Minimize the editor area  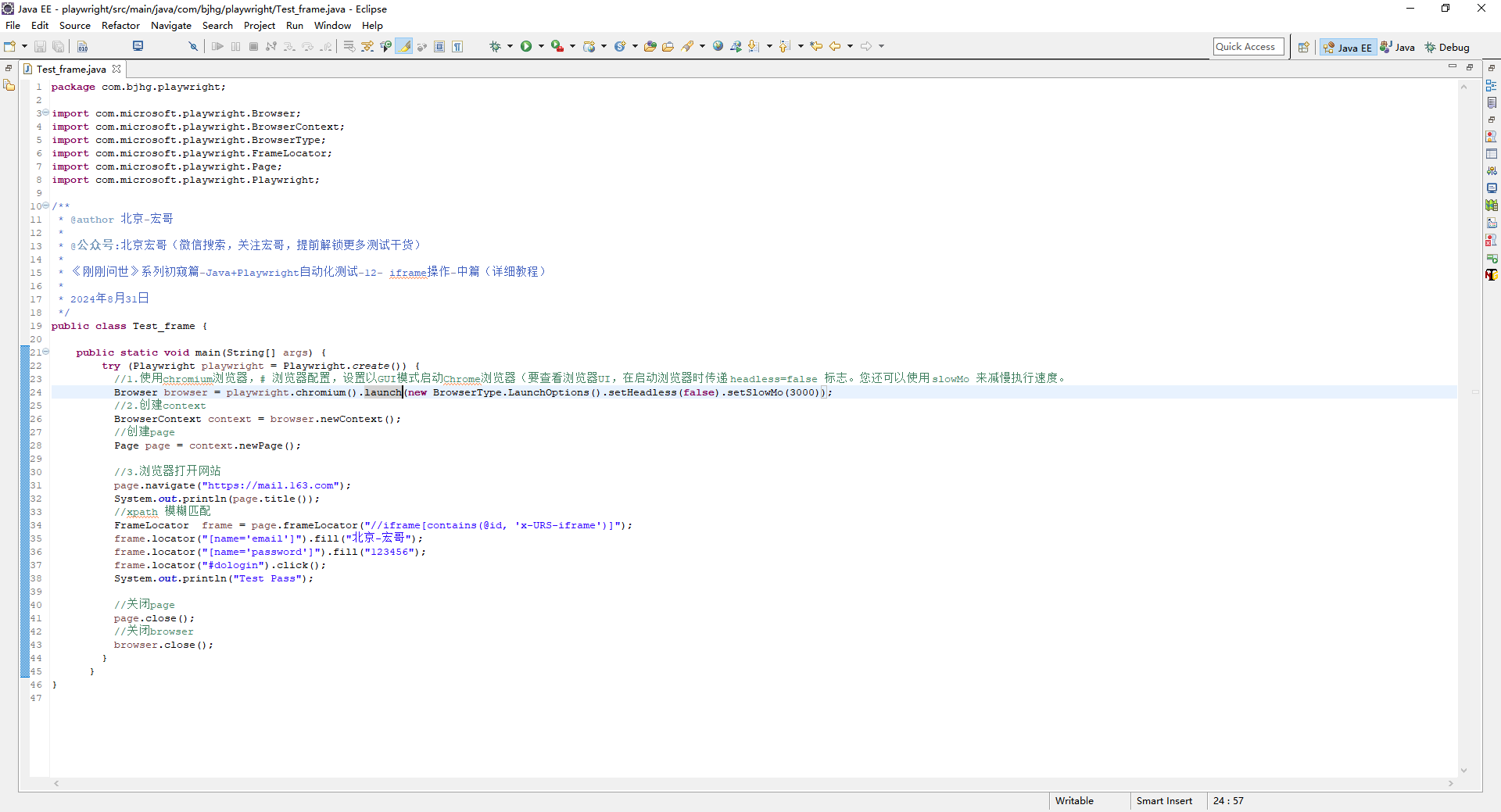pos(1453,67)
